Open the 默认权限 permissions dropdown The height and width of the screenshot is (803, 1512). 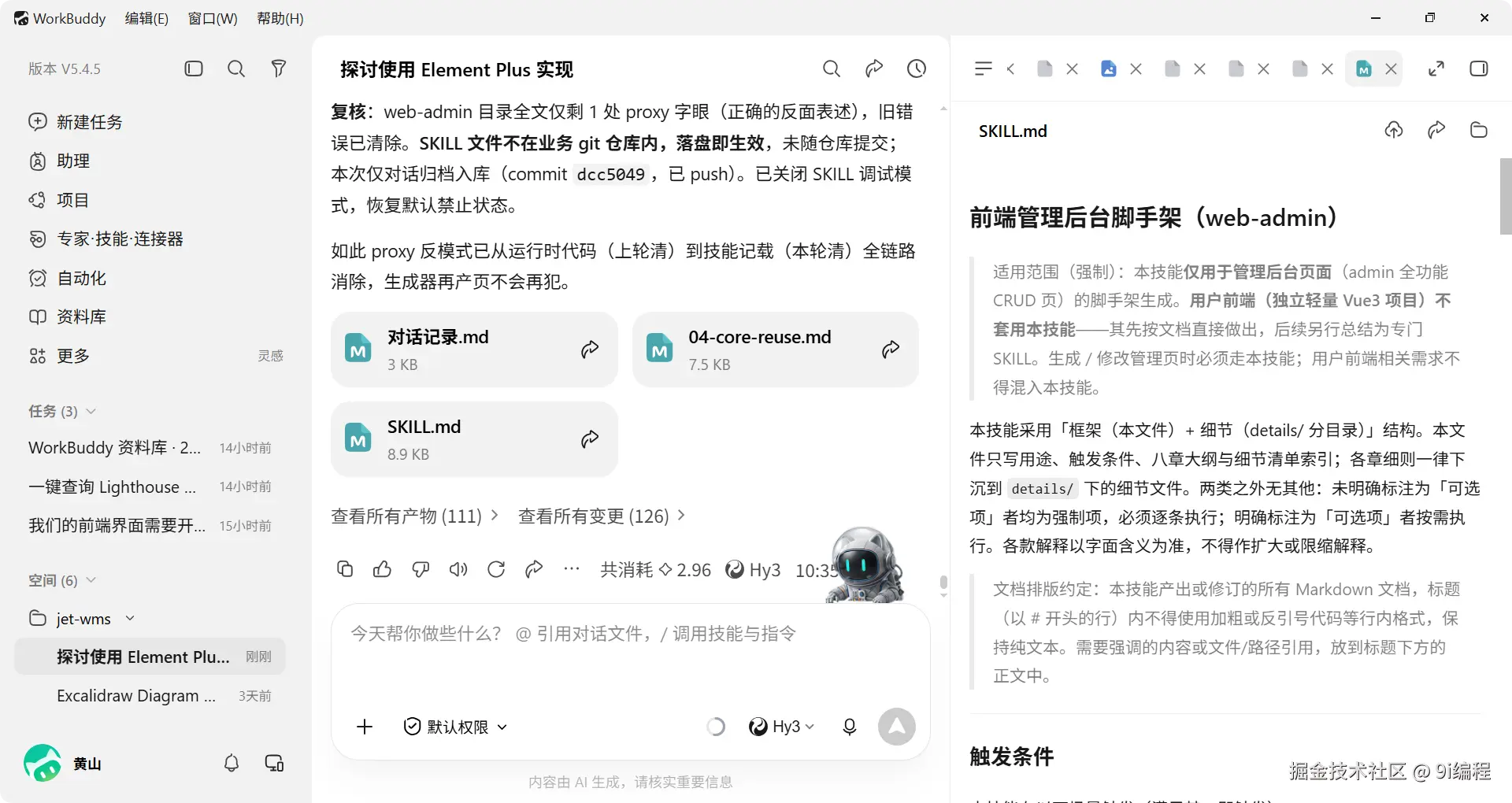pyautogui.click(x=455, y=727)
